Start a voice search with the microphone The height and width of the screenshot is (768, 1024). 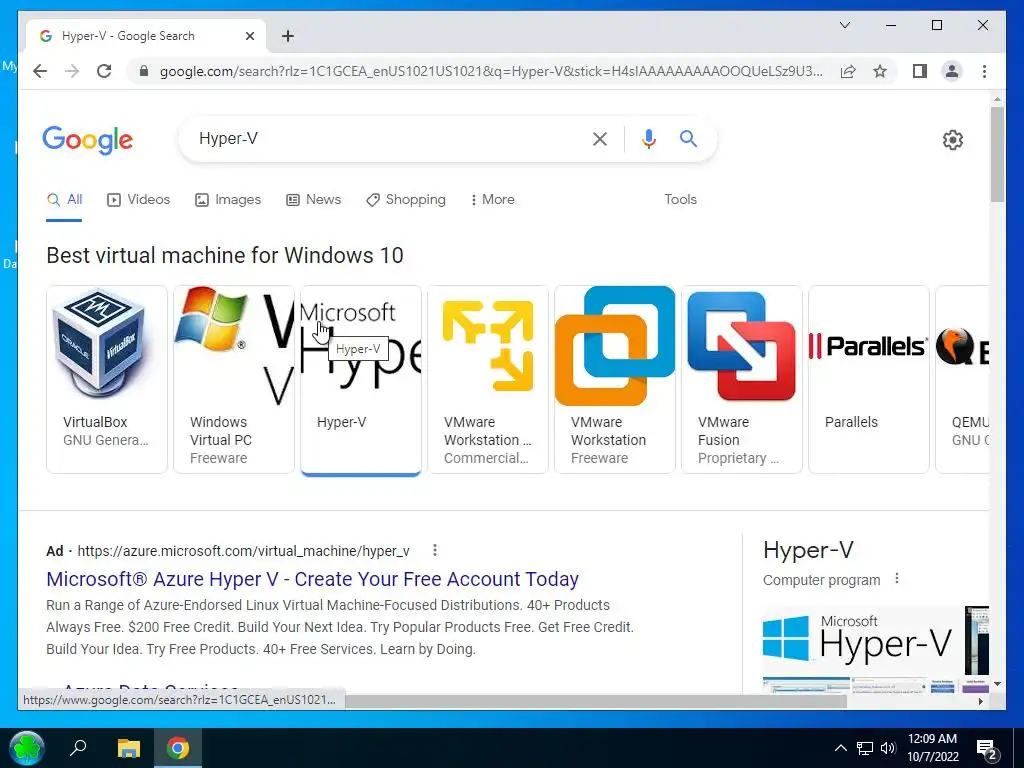point(648,138)
